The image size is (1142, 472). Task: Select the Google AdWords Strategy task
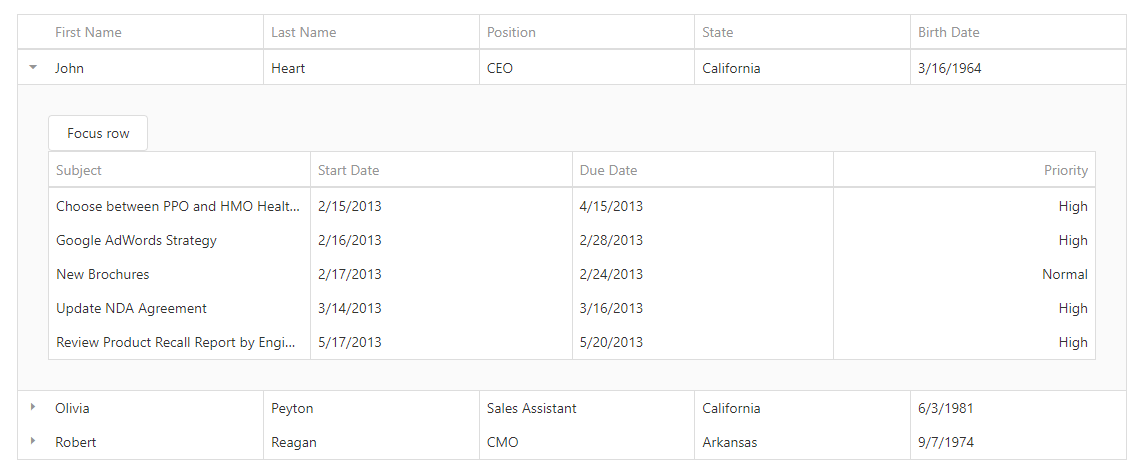click(x=136, y=240)
